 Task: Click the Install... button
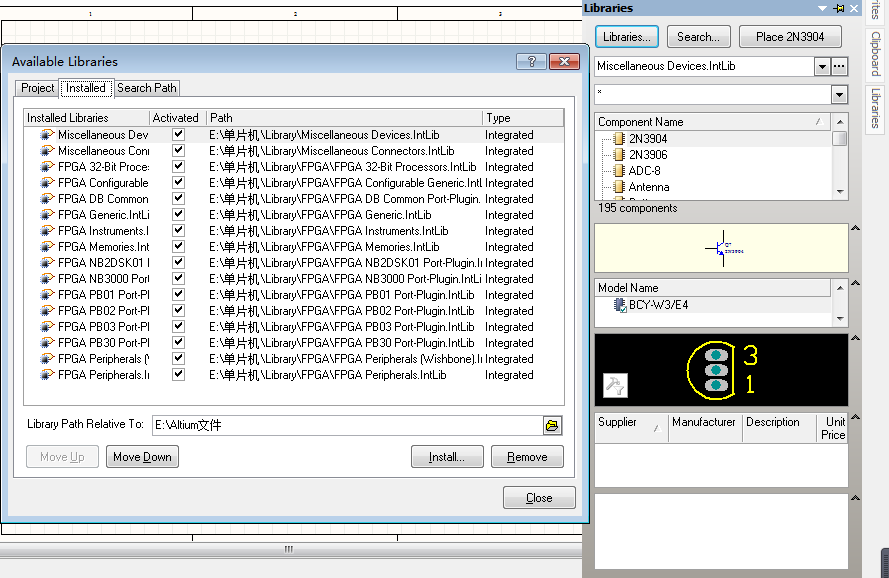[447, 457]
